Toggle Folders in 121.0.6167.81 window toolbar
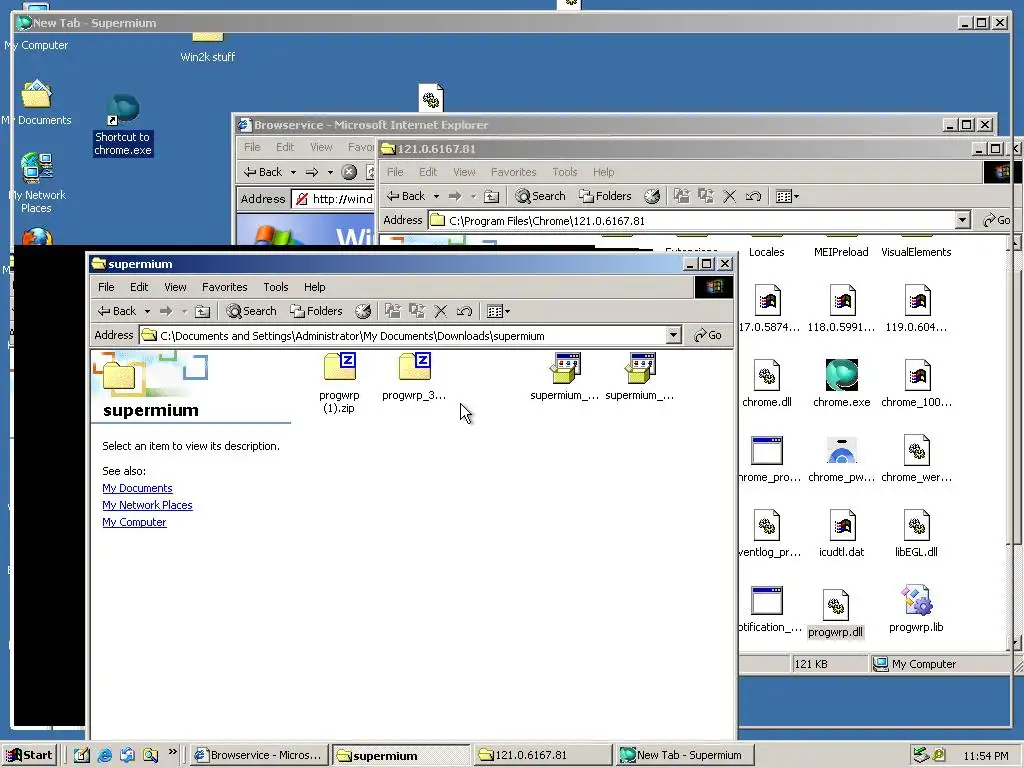 coord(605,196)
